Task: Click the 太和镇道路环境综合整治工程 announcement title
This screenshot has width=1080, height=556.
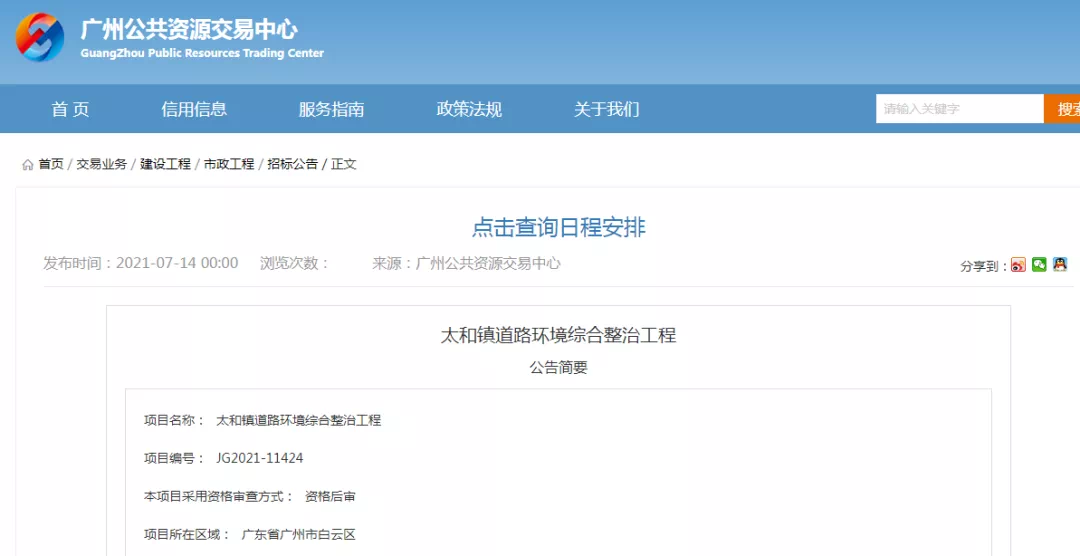Action: pos(558,335)
